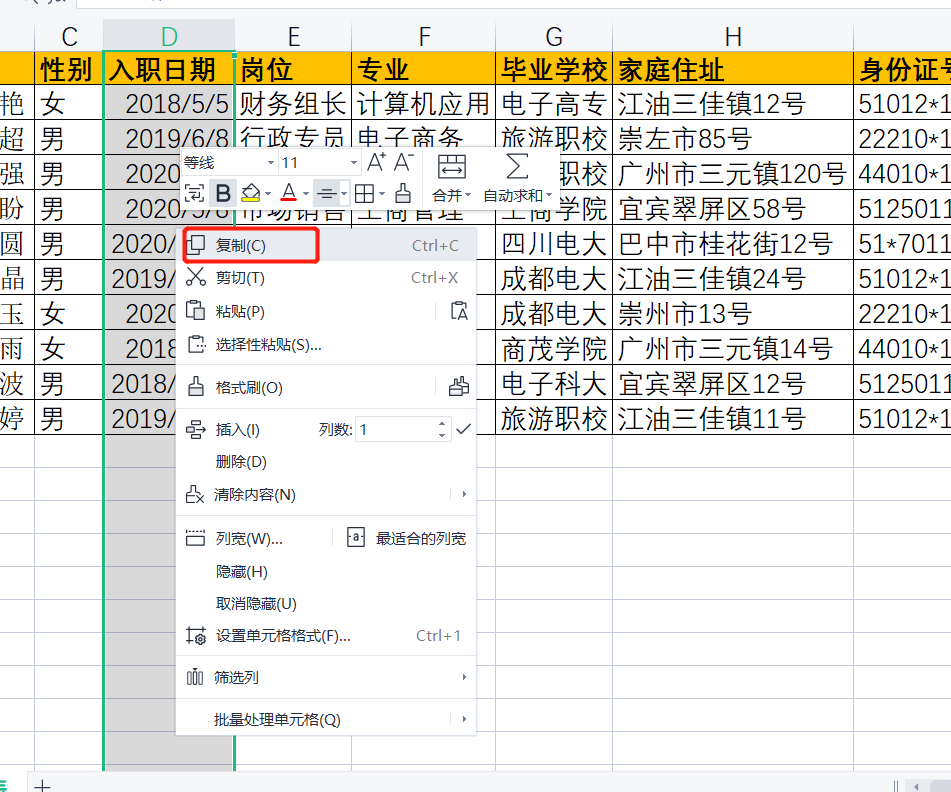Decrease font size with A- icon

pyautogui.click(x=404, y=163)
